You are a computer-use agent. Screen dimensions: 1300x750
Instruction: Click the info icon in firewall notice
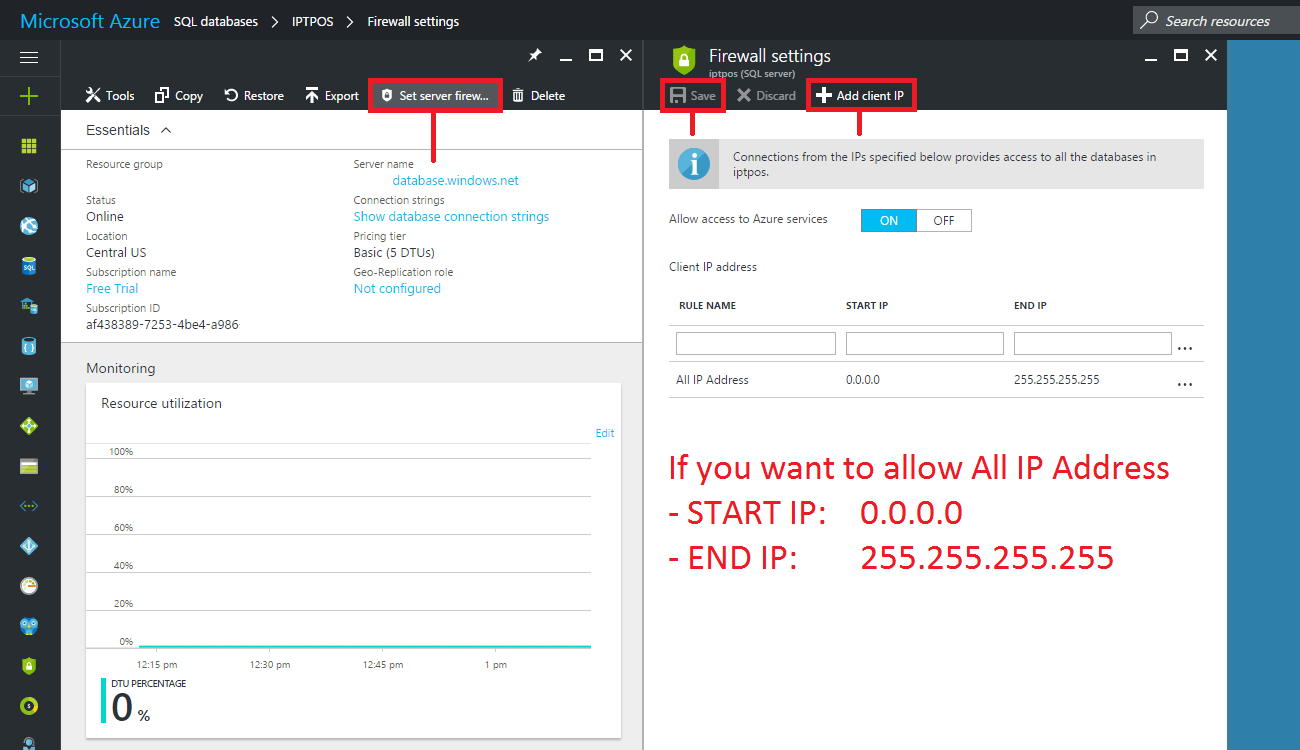click(x=693, y=164)
